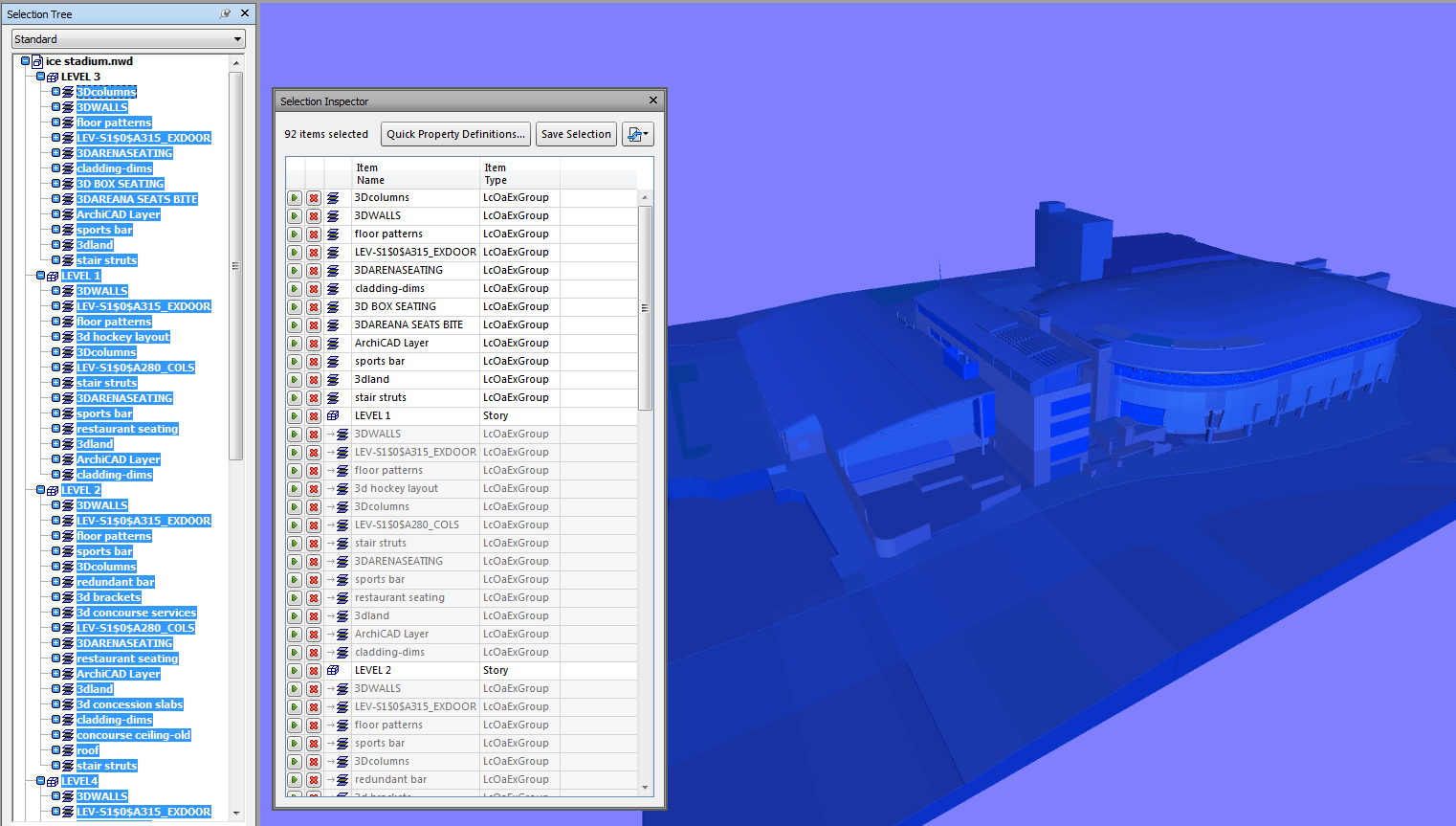Expand the 3D BOX SEATING tree node
1456x826 pixels.
[55, 184]
